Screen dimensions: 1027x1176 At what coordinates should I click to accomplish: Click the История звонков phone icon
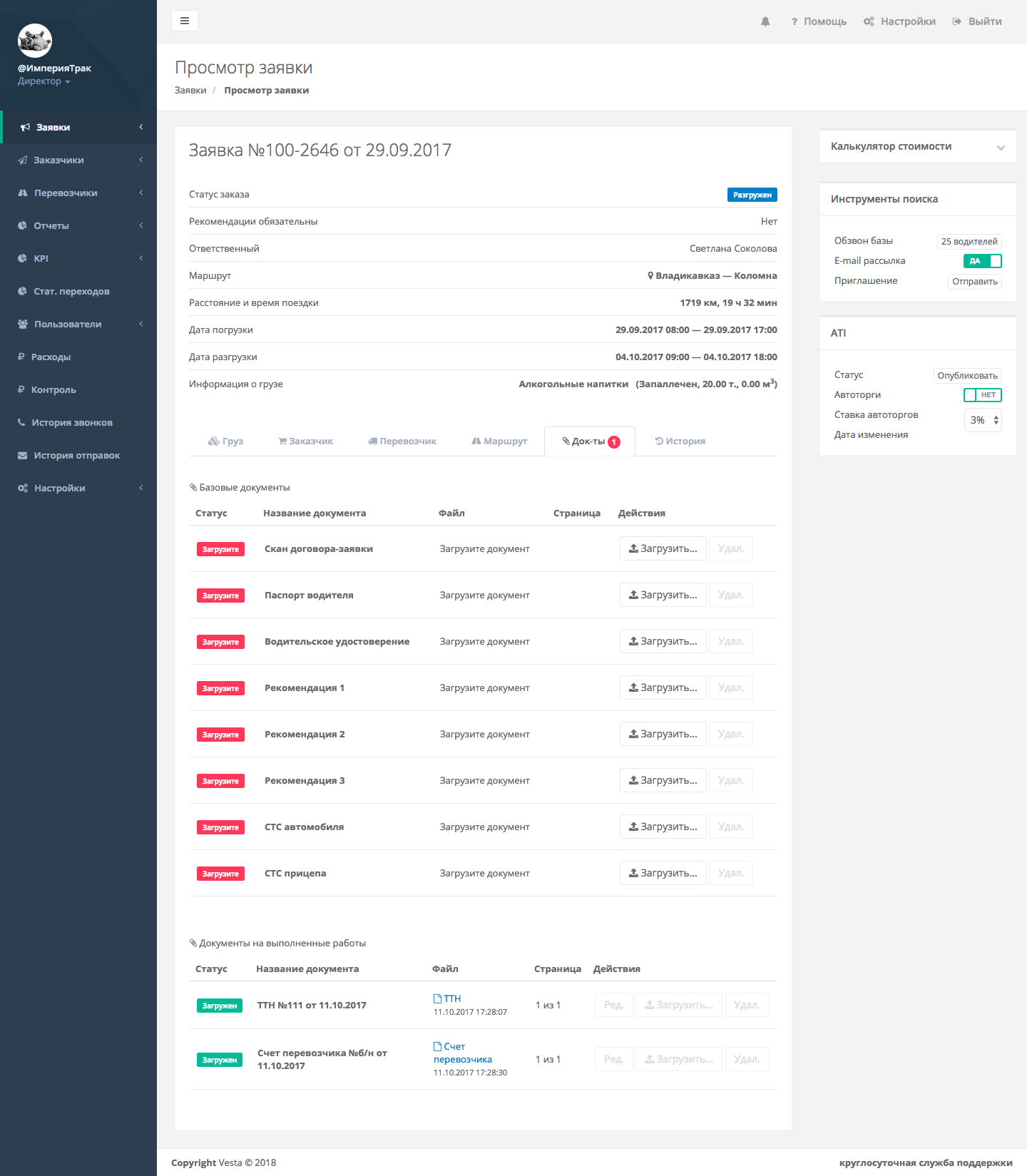(x=21, y=422)
